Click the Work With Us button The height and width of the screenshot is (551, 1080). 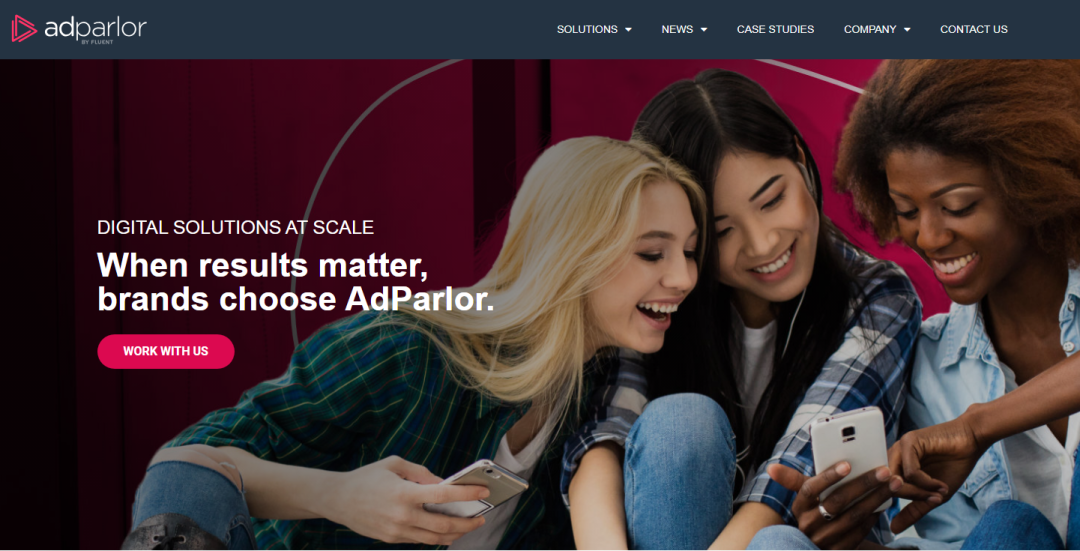pyautogui.click(x=166, y=351)
